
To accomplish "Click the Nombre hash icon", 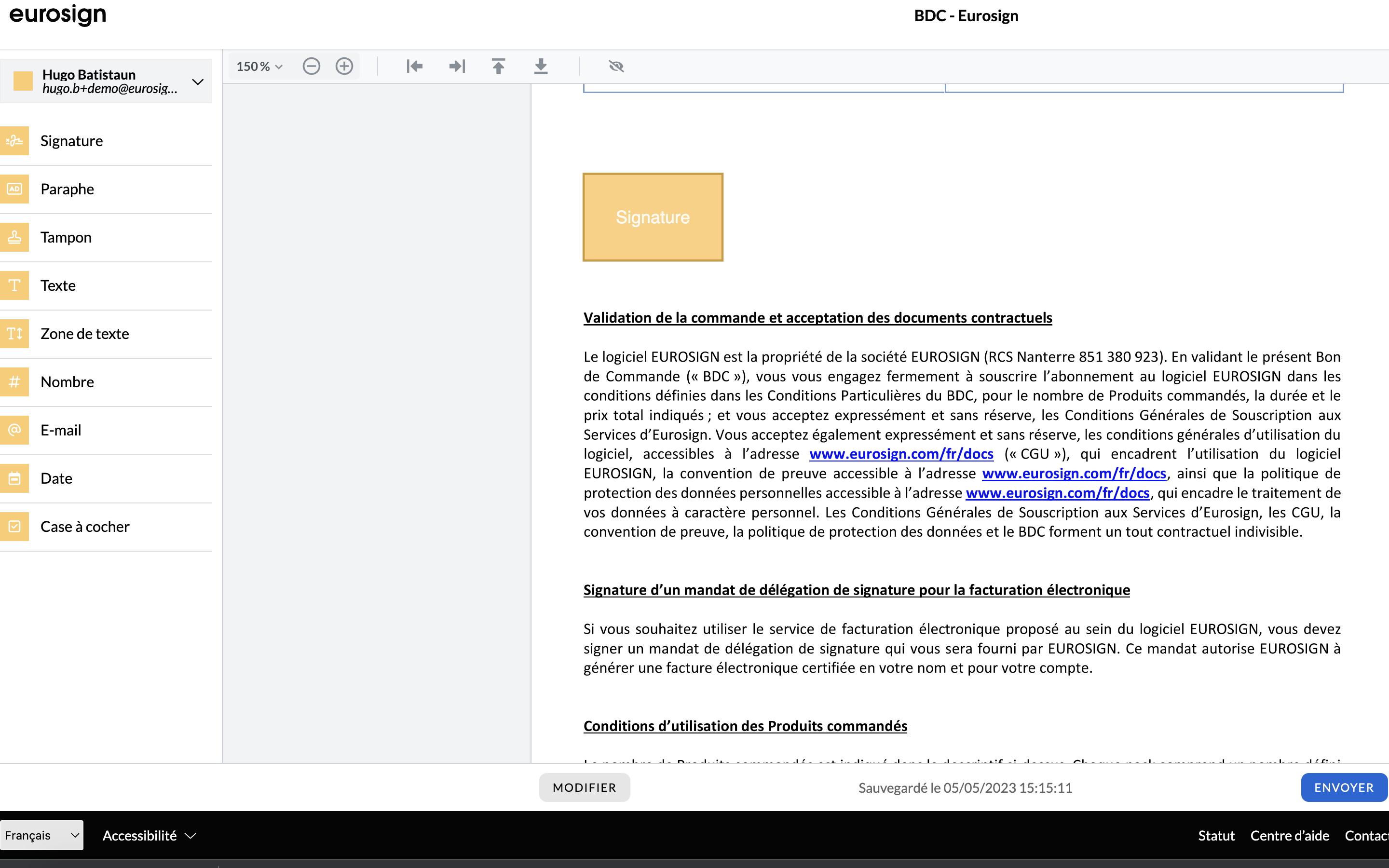I will [14, 382].
